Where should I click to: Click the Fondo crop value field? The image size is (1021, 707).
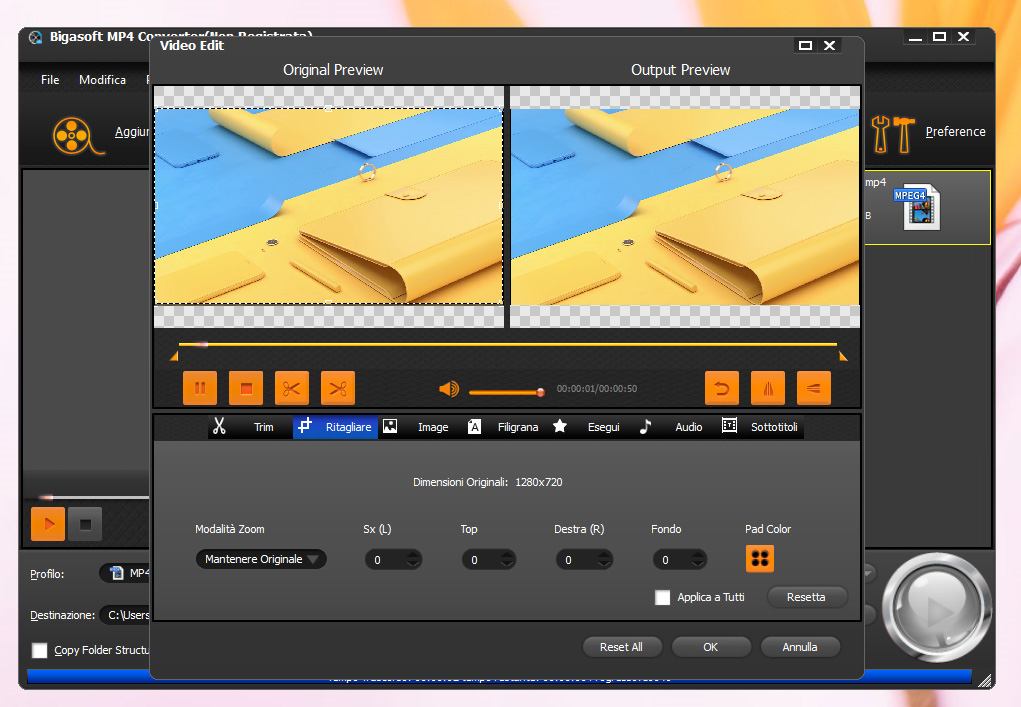coord(670,560)
